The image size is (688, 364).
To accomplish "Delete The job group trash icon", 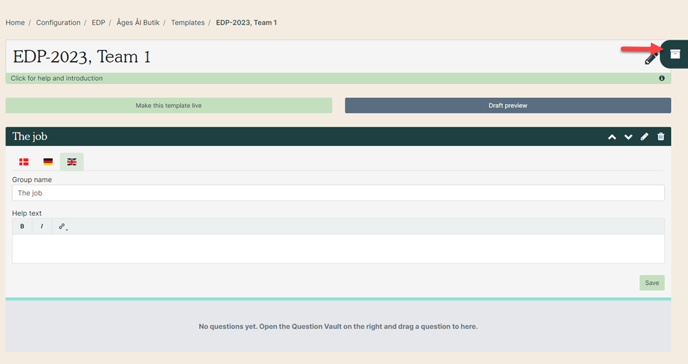I will point(661,136).
